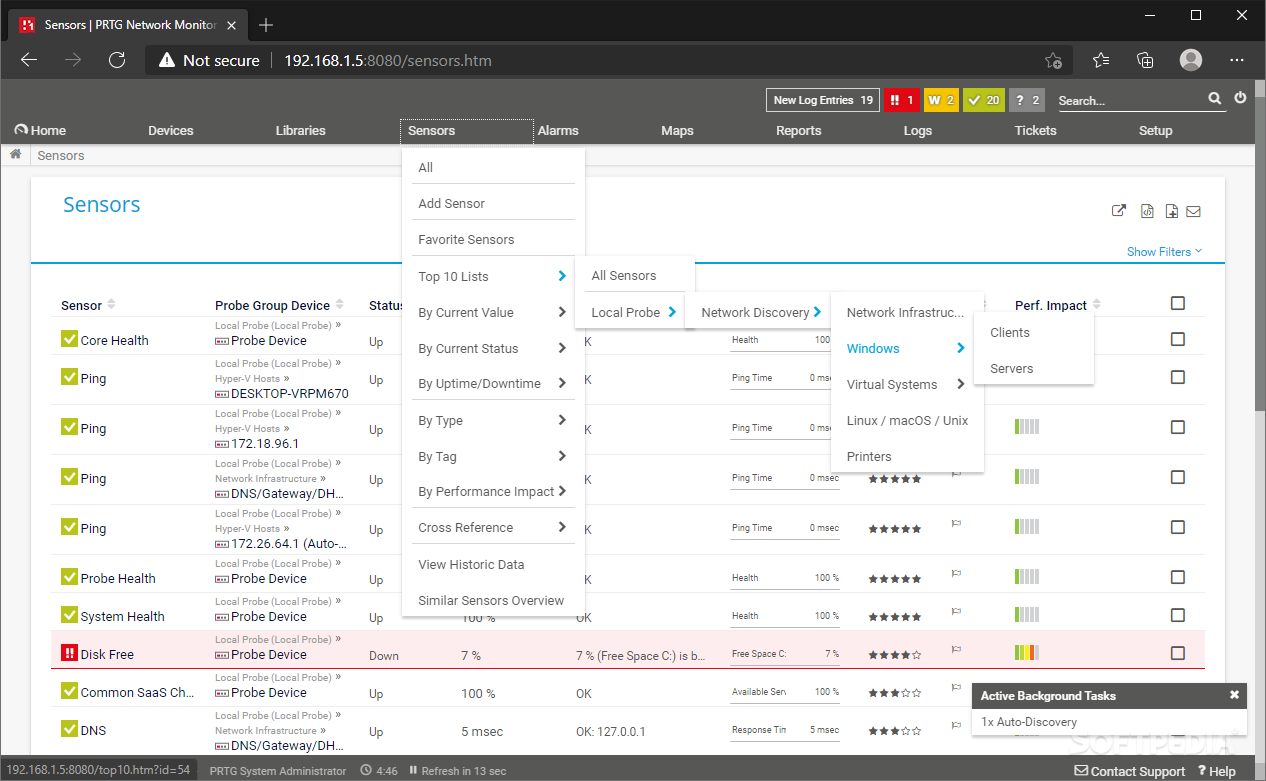Image resolution: width=1266 pixels, height=781 pixels.
Task: Click browser profile avatar icon
Action: point(1191,60)
